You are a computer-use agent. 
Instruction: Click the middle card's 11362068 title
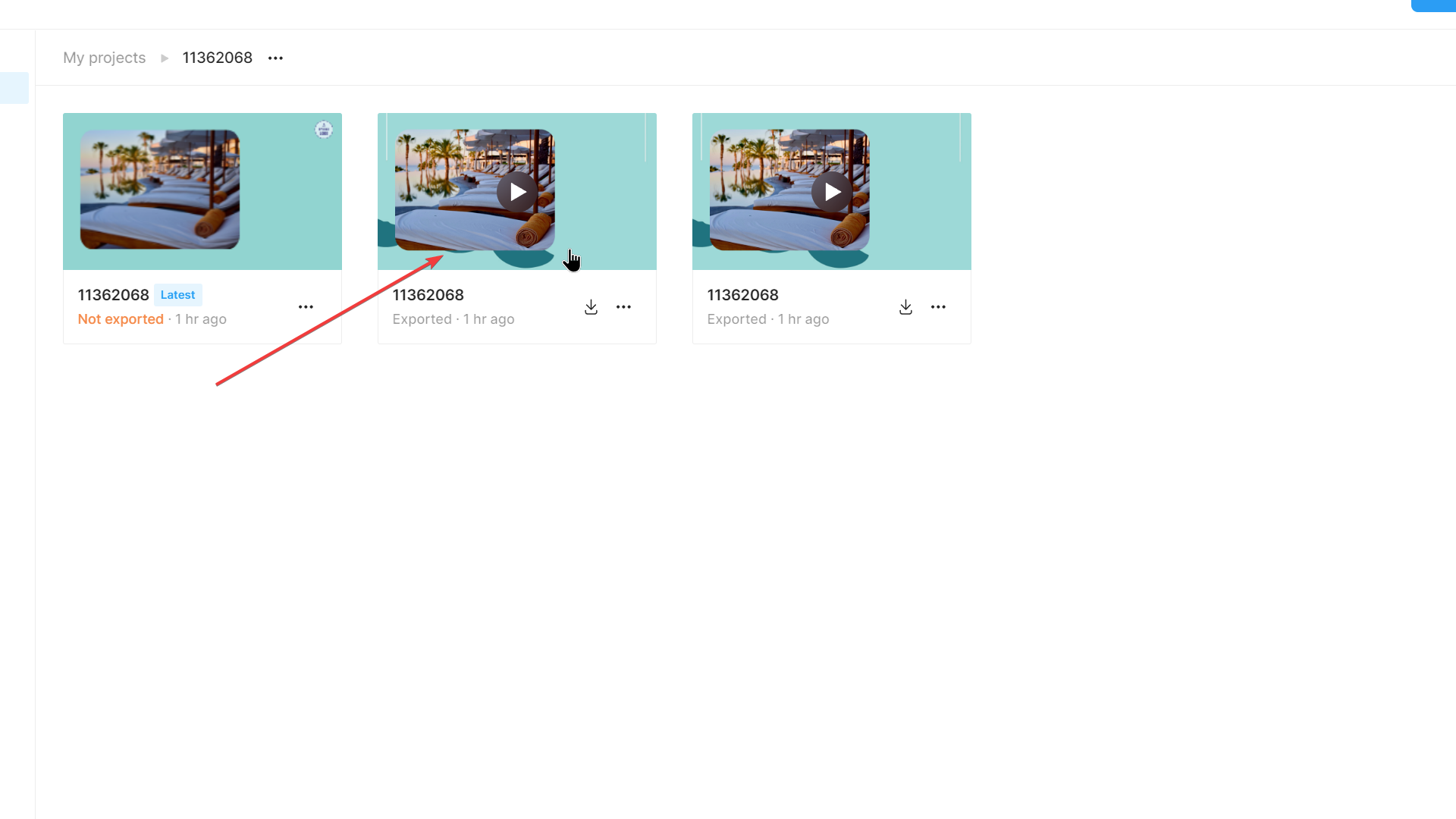[x=428, y=295]
